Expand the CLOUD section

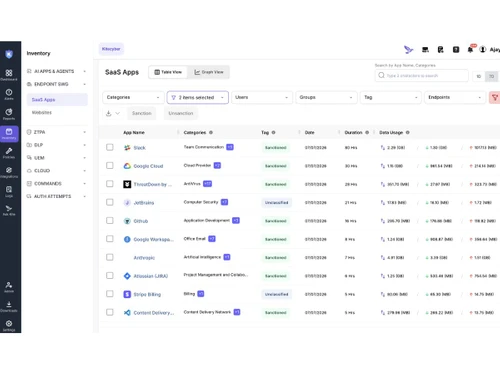coord(57,171)
